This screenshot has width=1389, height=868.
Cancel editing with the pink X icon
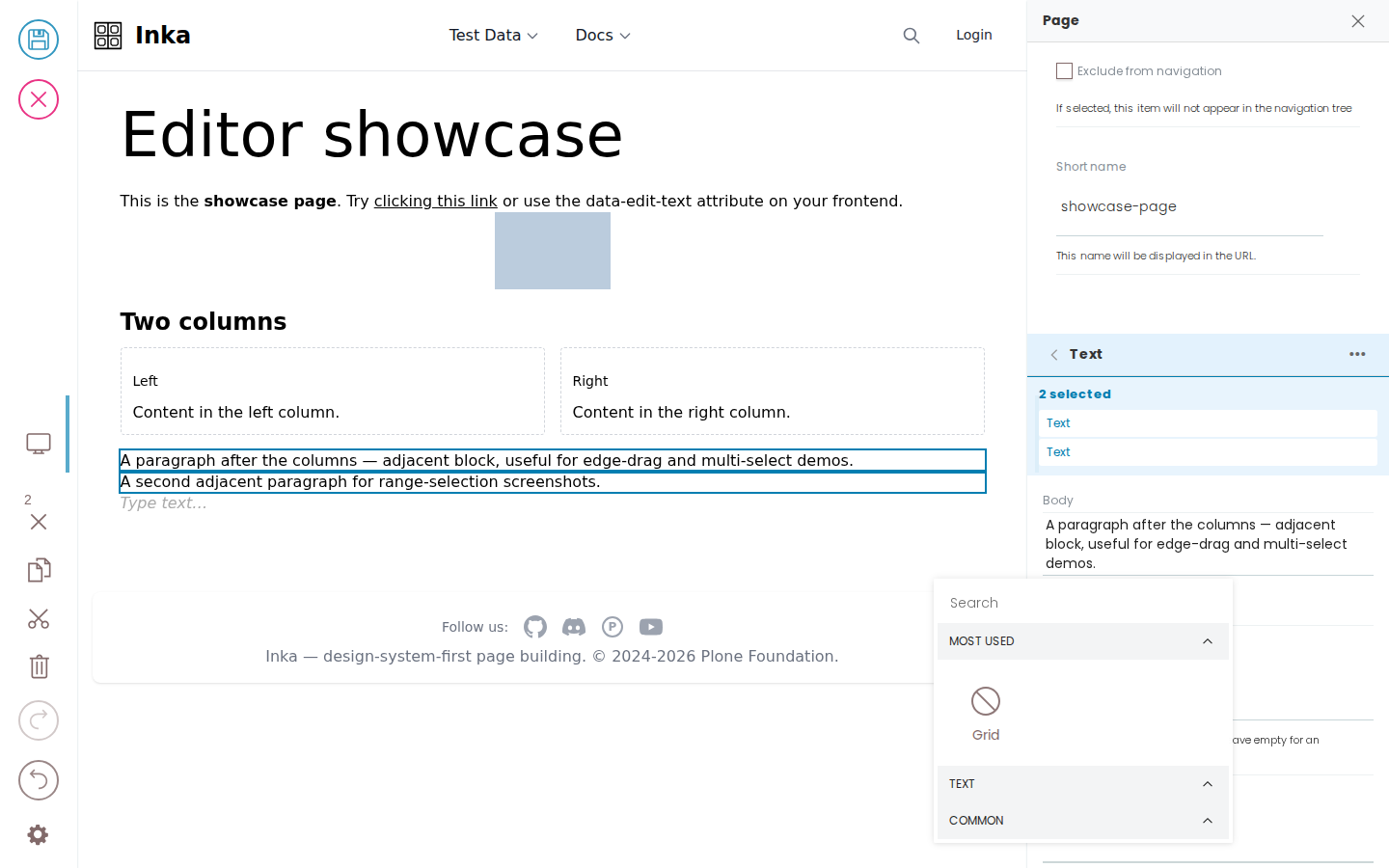(39, 99)
